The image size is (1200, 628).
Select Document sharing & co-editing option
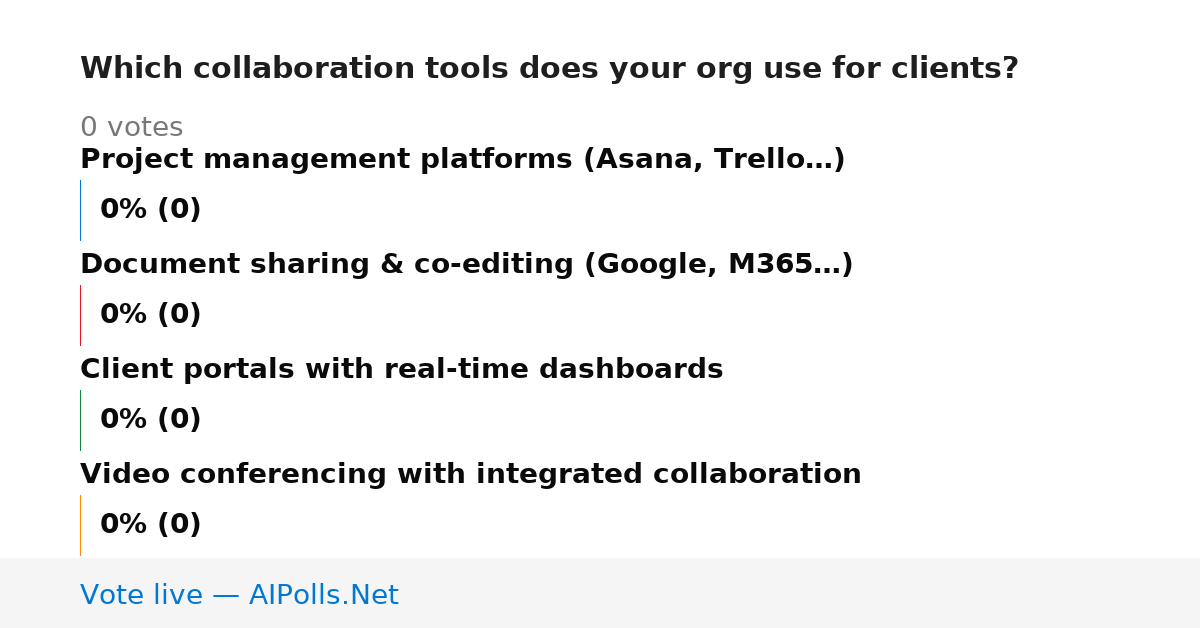point(466,265)
